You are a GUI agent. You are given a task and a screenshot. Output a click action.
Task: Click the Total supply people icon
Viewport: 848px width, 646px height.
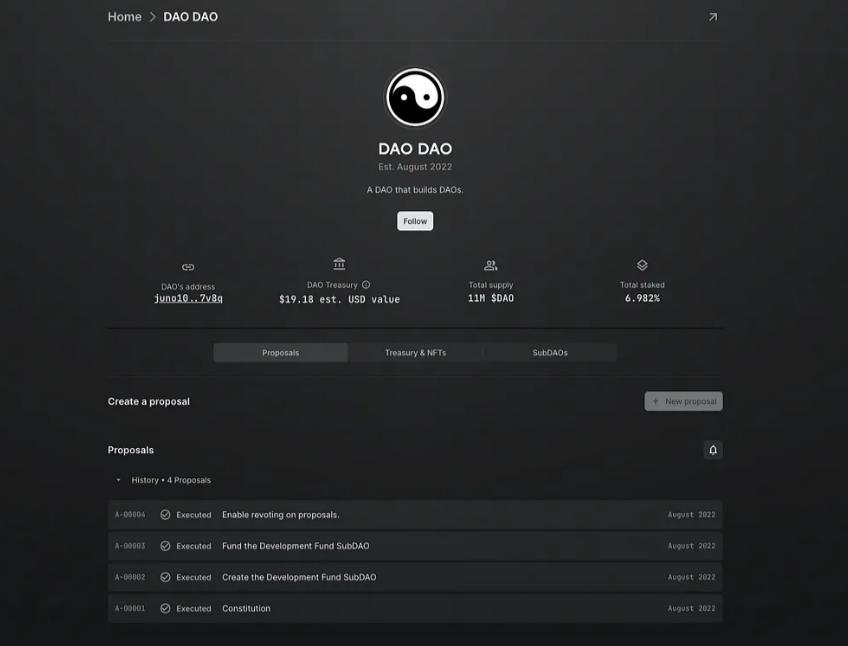(x=490, y=265)
